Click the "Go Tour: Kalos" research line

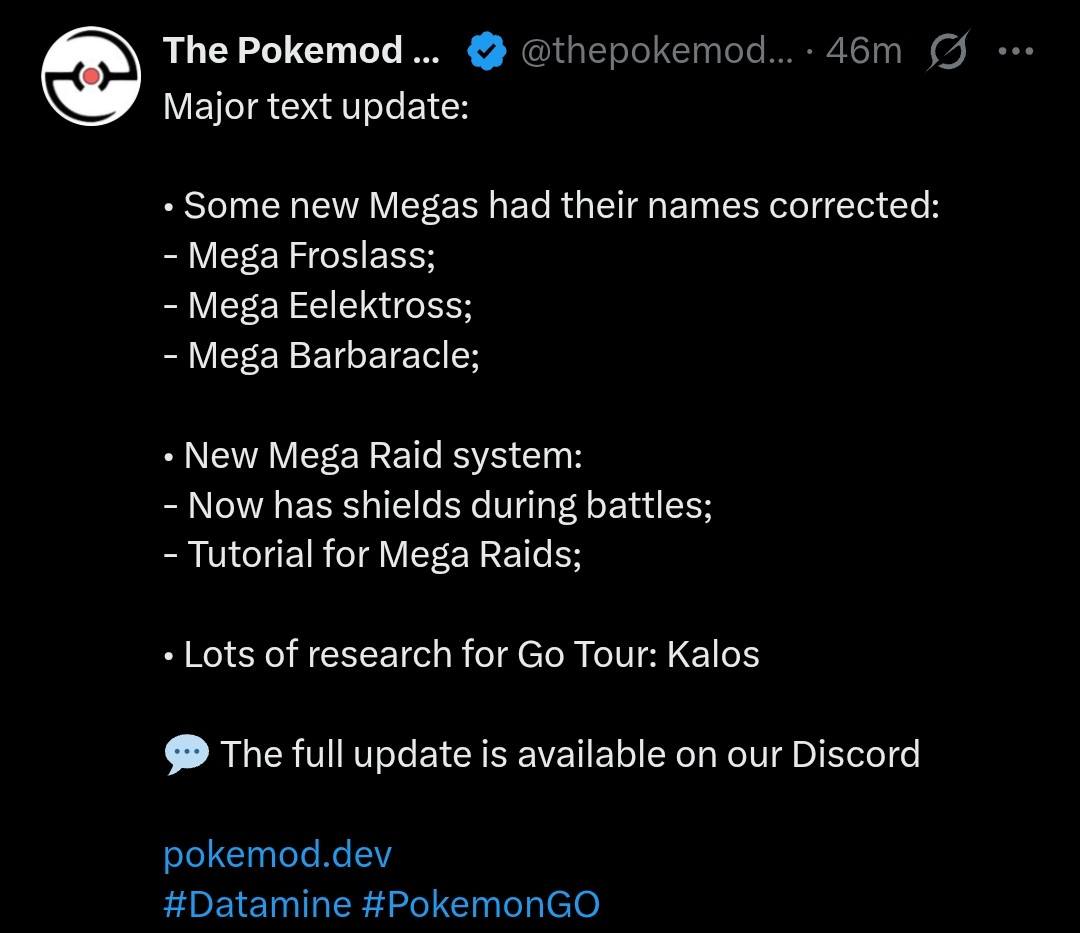462,654
